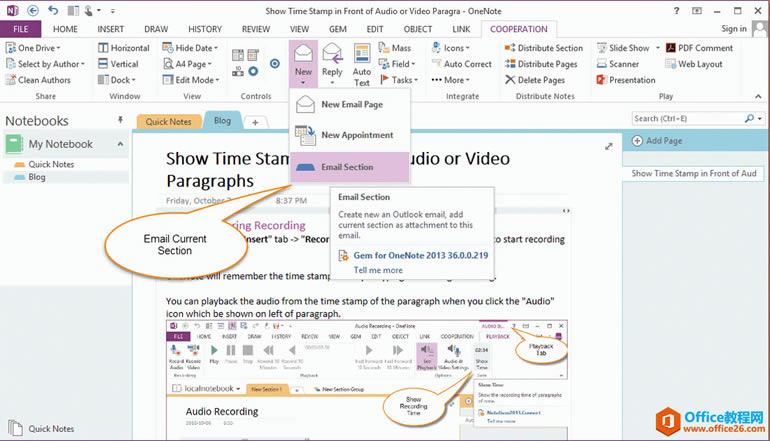Select New Email Page menu item
Screen dimensions: 770x441
pyautogui.click(x=350, y=105)
